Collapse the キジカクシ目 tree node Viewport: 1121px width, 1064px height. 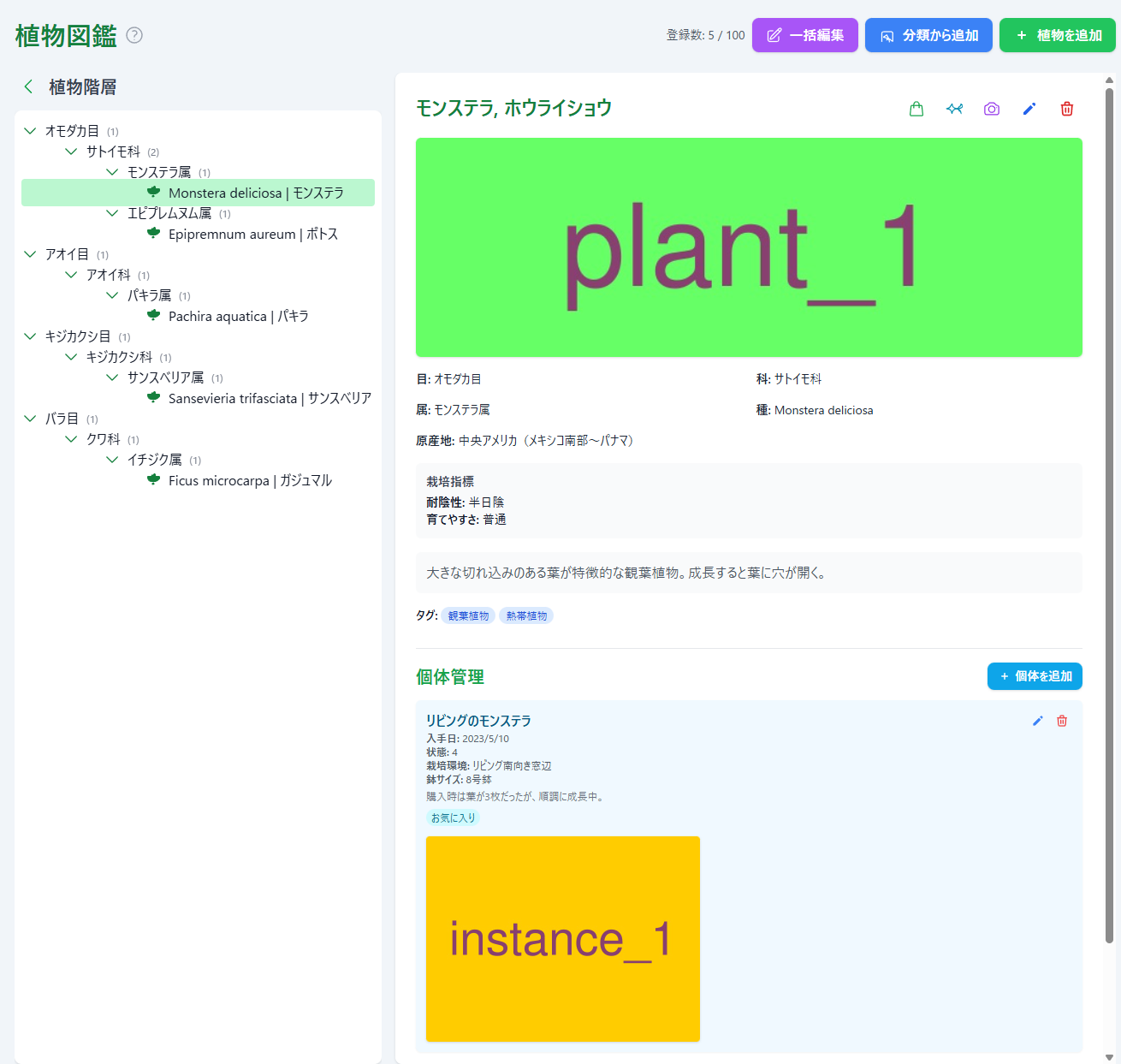click(30, 336)
